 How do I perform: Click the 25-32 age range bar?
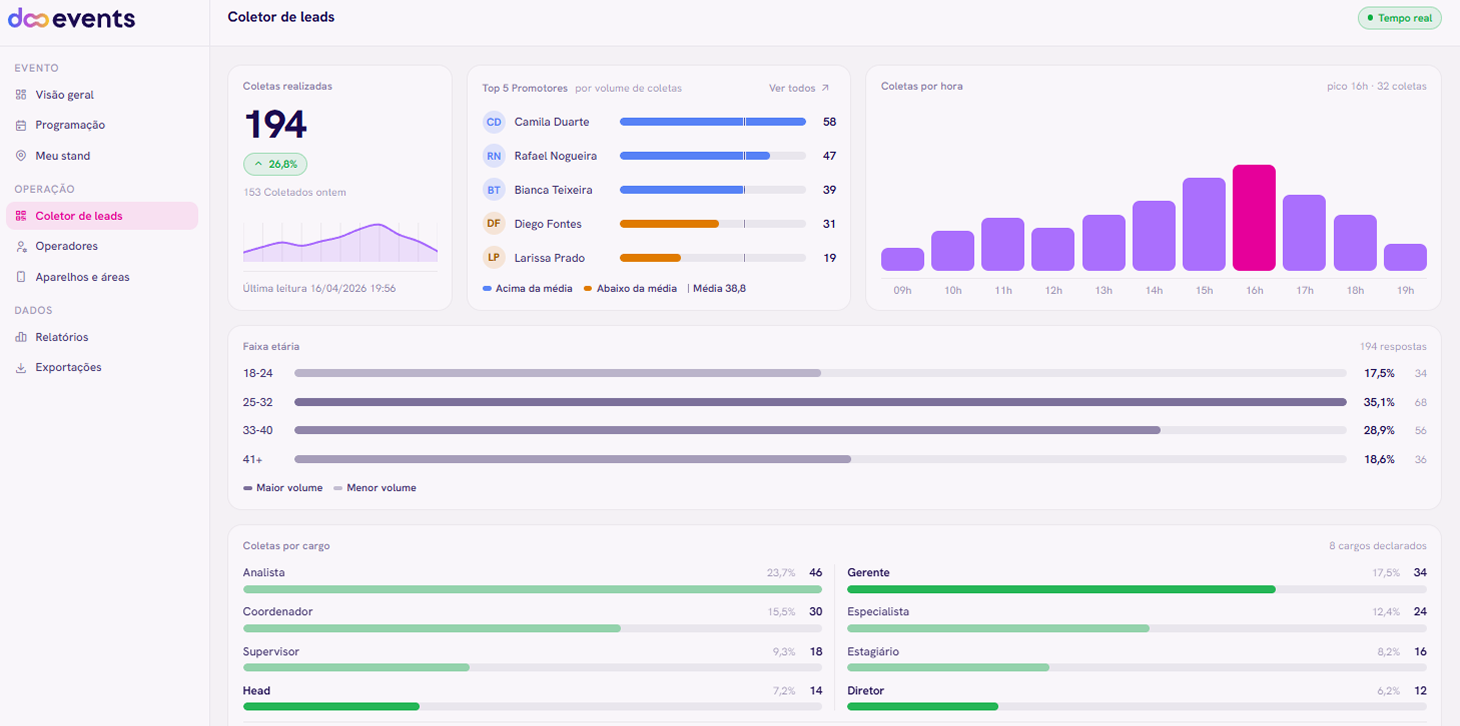[820, 402]
